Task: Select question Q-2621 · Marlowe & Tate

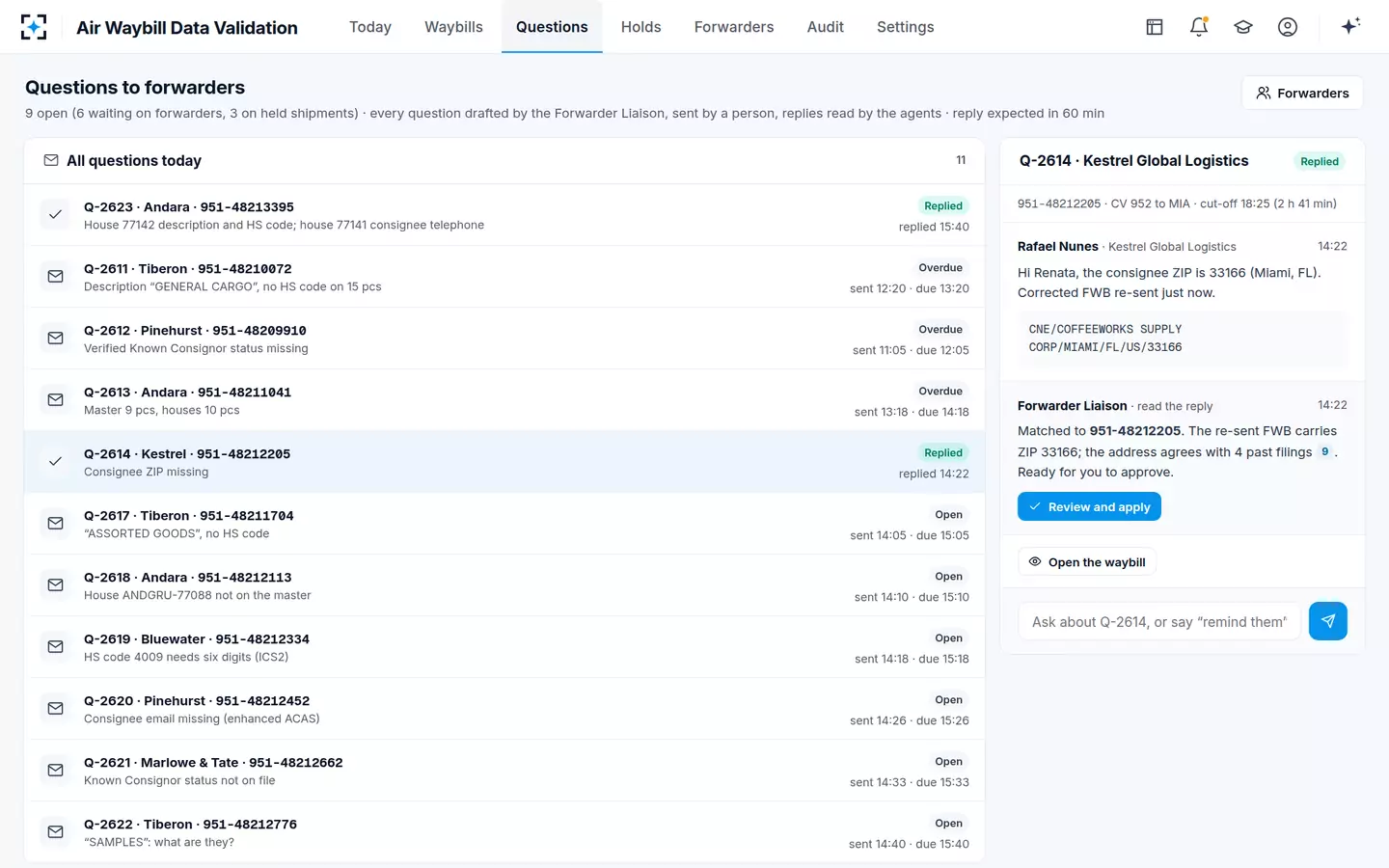Action: (x=504, y=771)
